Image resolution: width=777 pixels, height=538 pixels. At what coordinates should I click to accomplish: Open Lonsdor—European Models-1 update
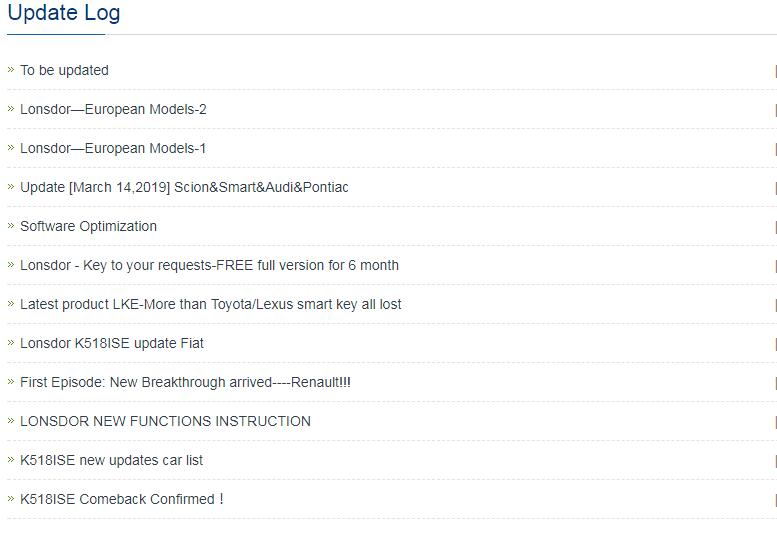113,148
